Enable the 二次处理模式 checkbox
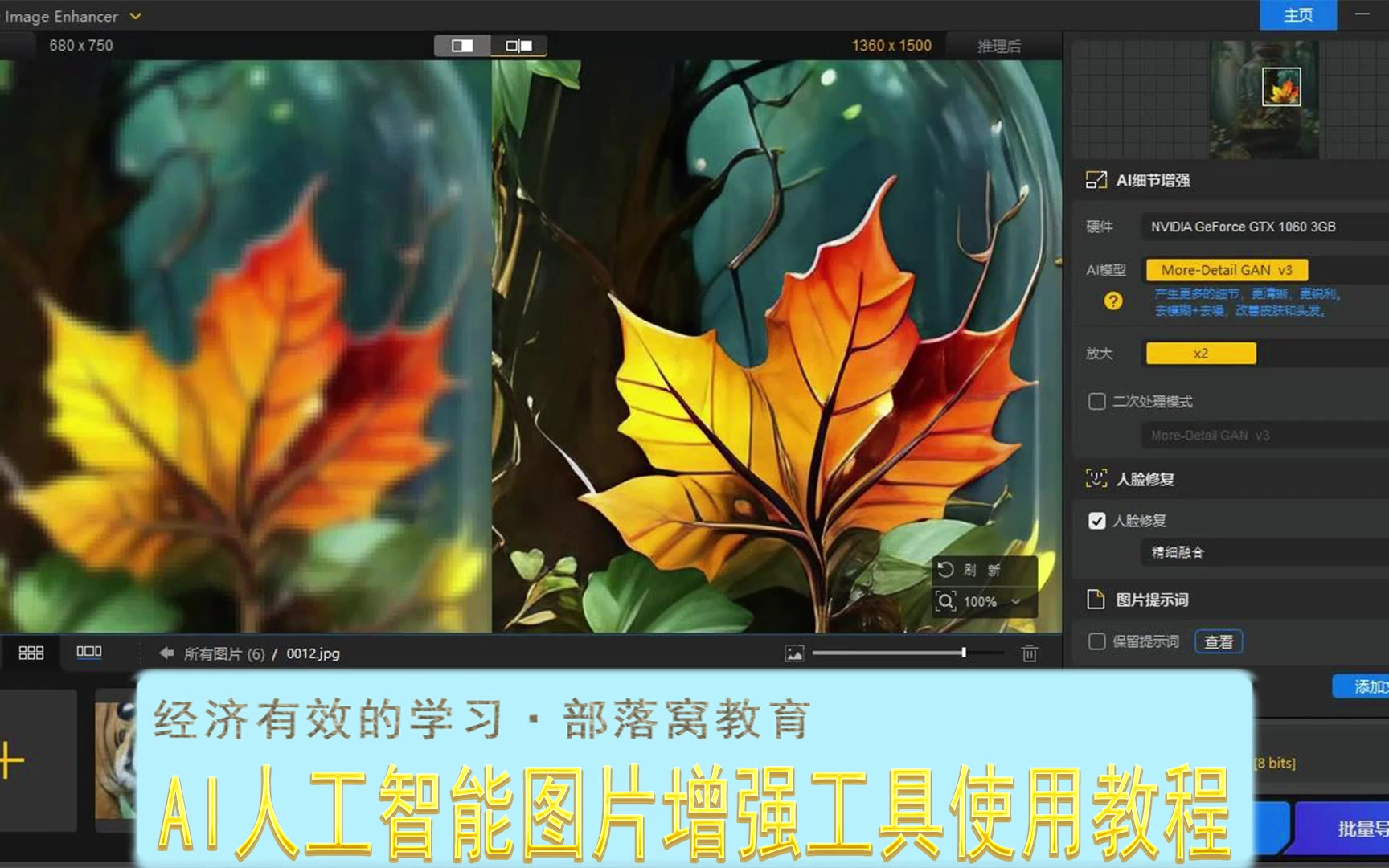Viewport: 1389px width, 868px height. 1096,401
